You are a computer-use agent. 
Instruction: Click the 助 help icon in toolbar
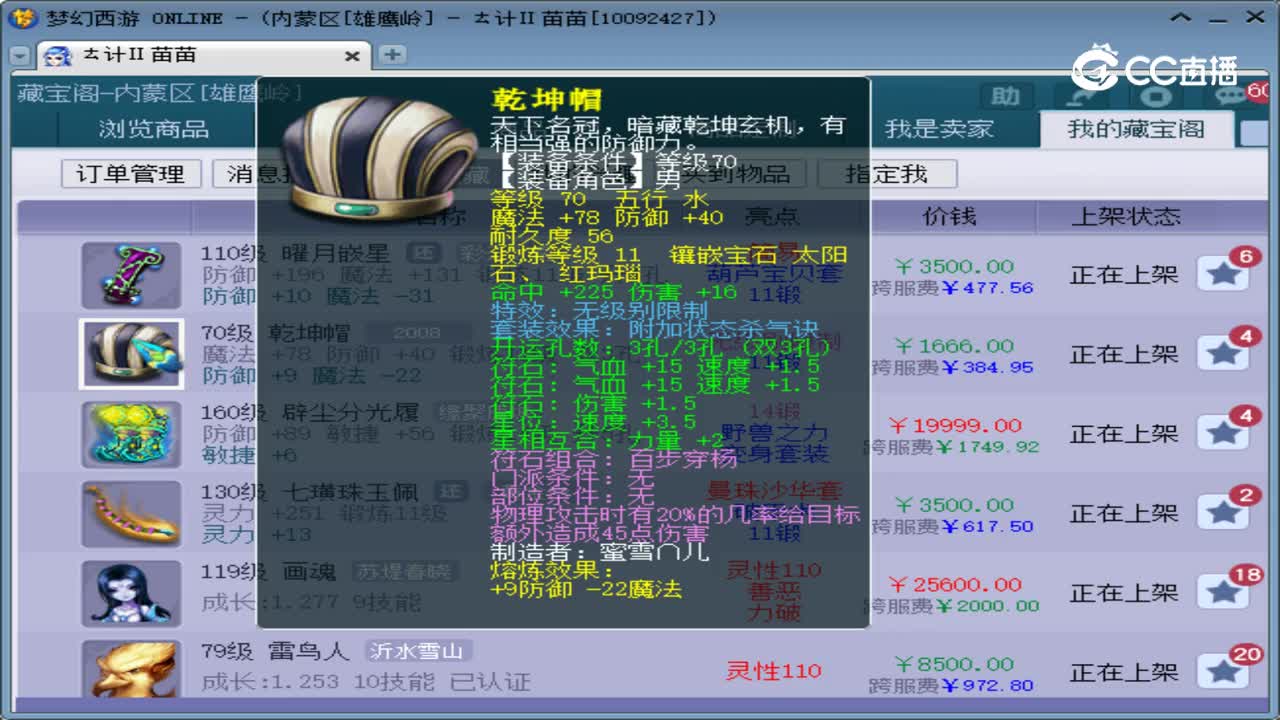click(1004, 96)
